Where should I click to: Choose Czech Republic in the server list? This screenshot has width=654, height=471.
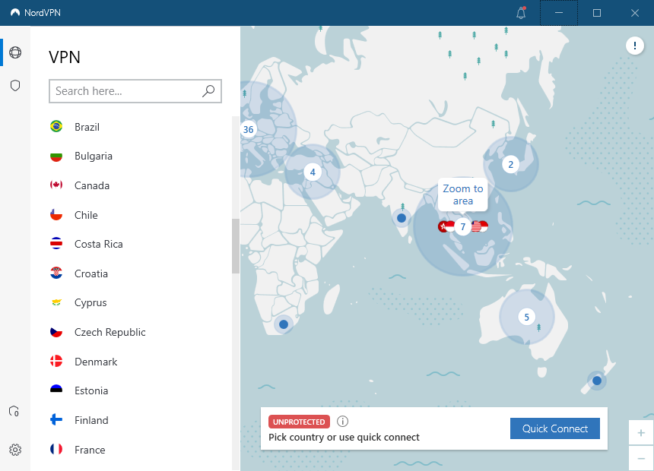click(109, 332)
